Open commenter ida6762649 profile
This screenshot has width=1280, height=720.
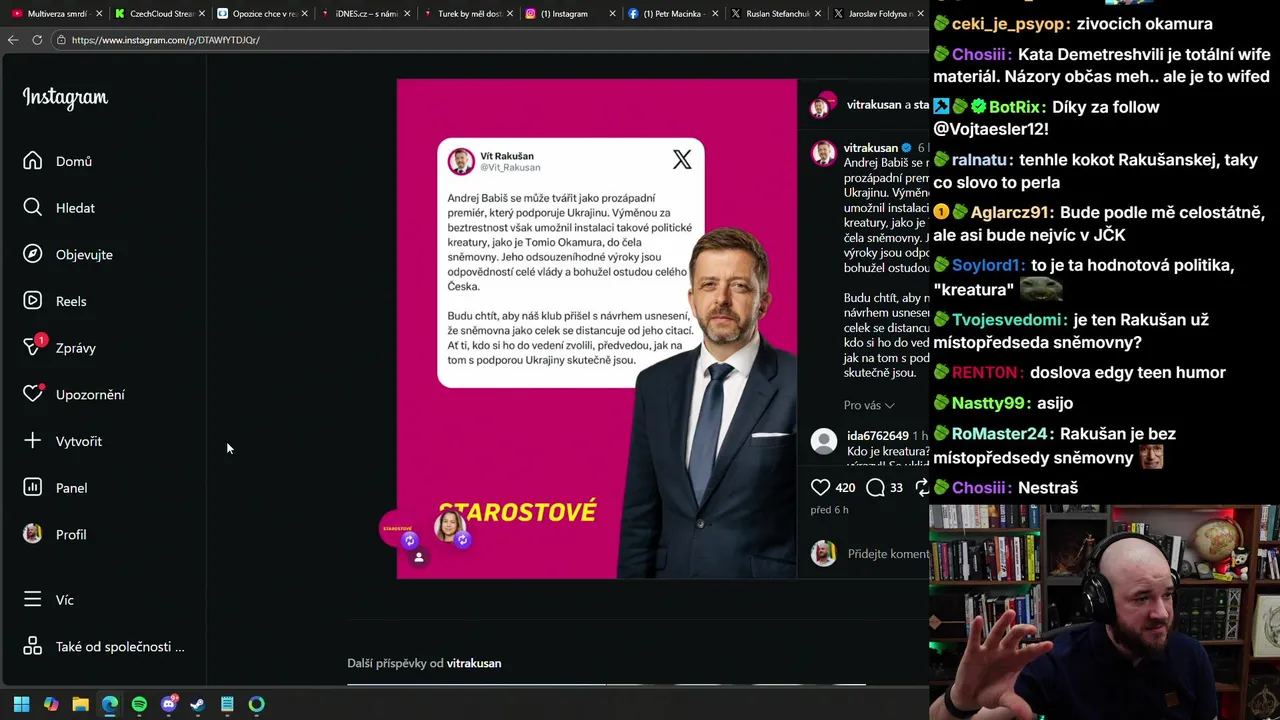point(877,436)
